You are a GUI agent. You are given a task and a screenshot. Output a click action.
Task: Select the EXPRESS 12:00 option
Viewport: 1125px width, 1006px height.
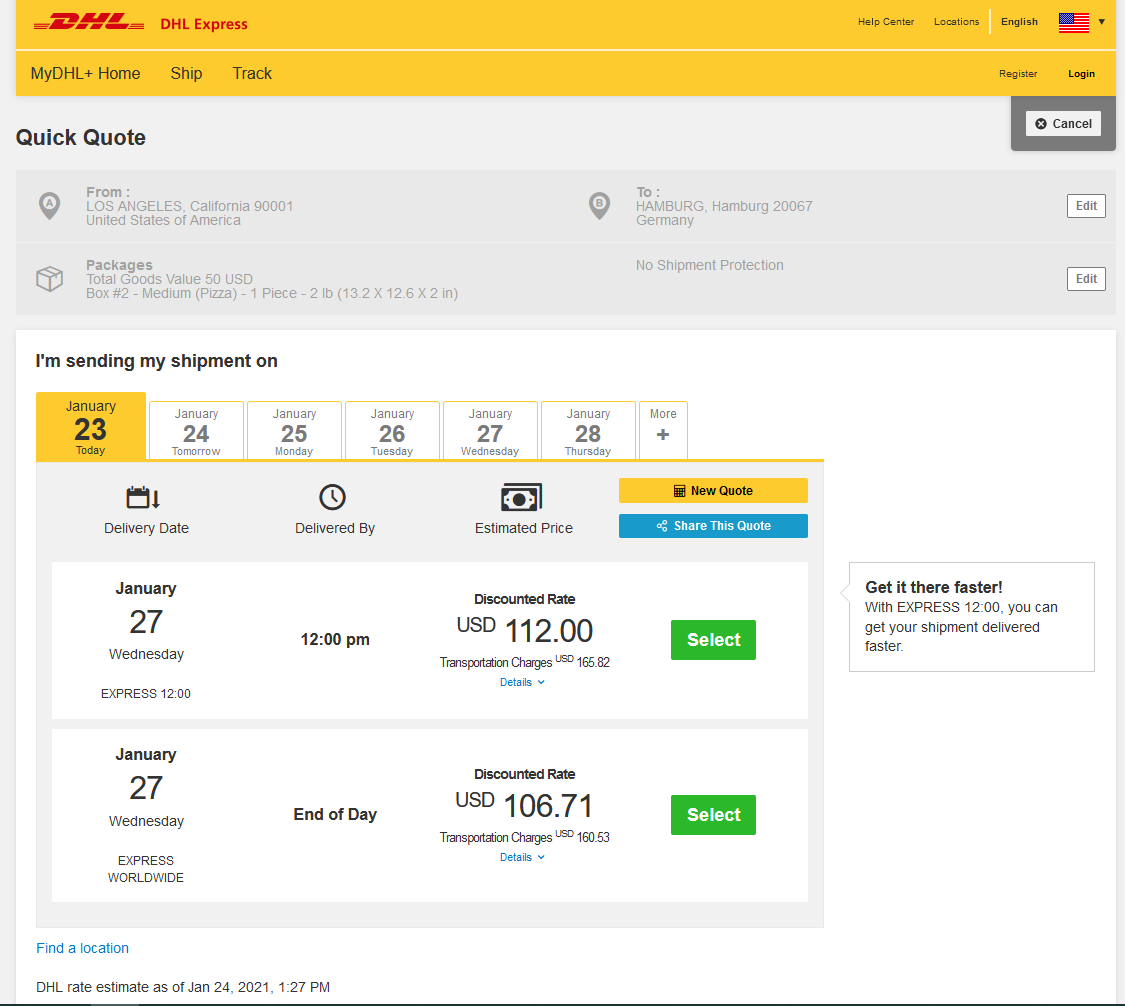713,640
